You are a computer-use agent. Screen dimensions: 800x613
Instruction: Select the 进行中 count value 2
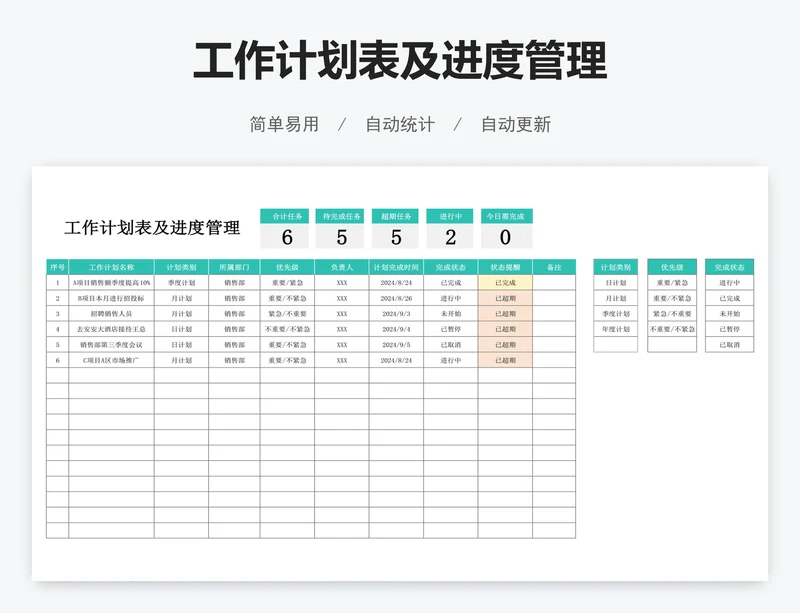tap(451, 237)
